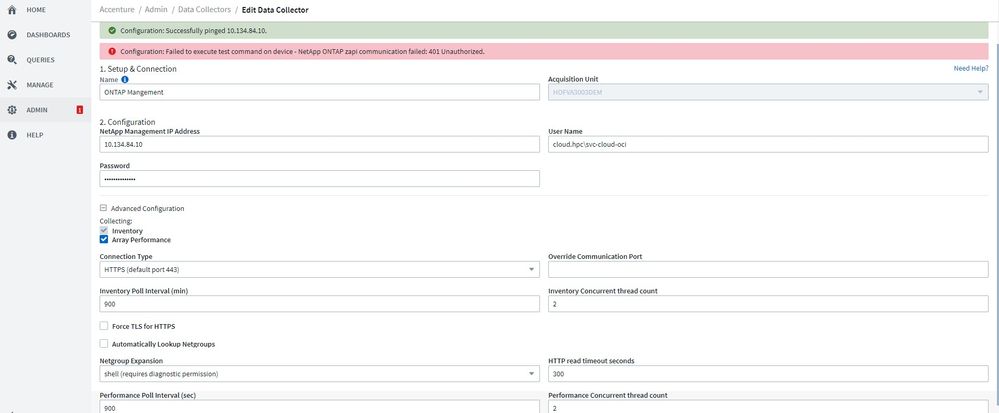Go to Admin breadcrumb link

(x=155, y=10)
